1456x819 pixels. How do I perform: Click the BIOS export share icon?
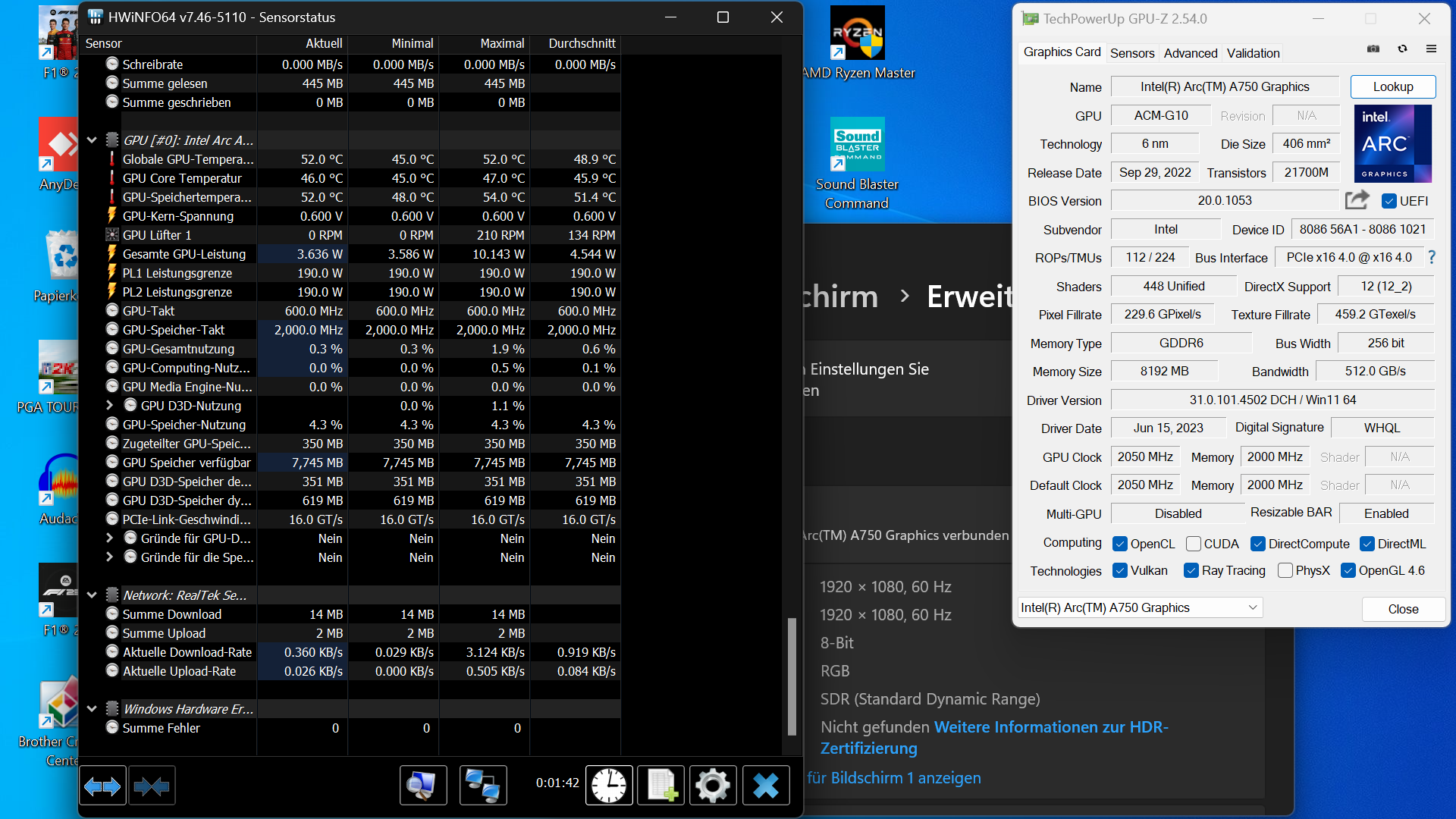tap(1357, 200)
